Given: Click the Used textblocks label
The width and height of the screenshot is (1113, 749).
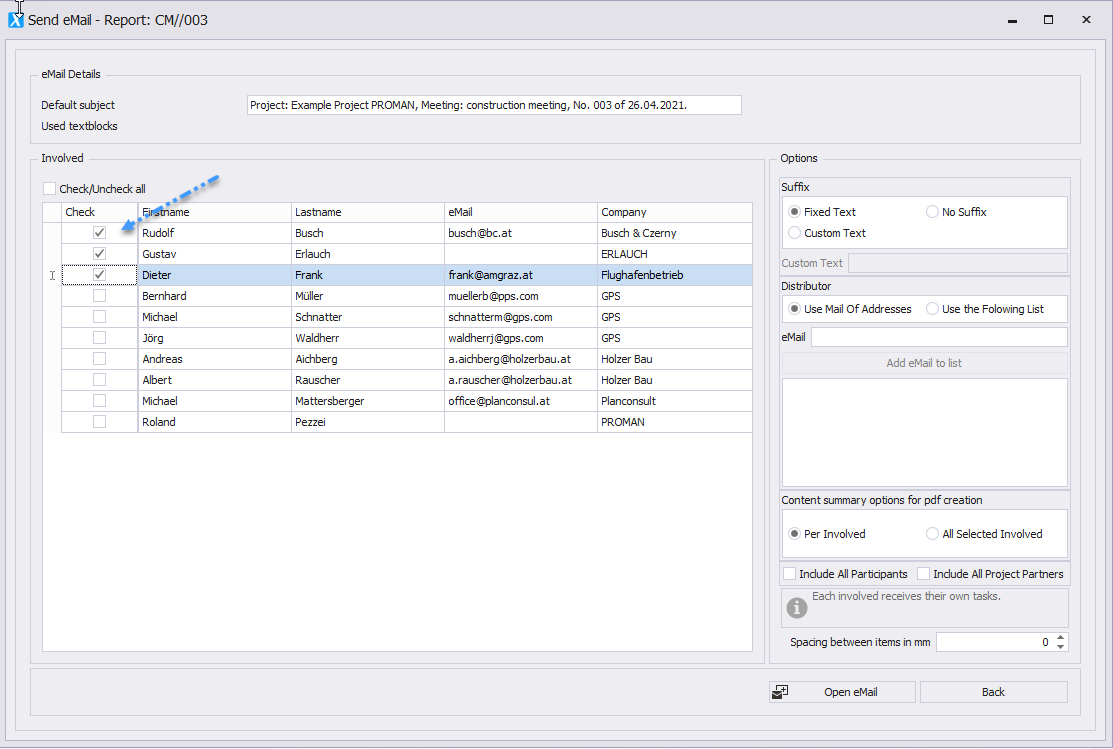Looking at the screenshot, I should (x=80, y=126).
